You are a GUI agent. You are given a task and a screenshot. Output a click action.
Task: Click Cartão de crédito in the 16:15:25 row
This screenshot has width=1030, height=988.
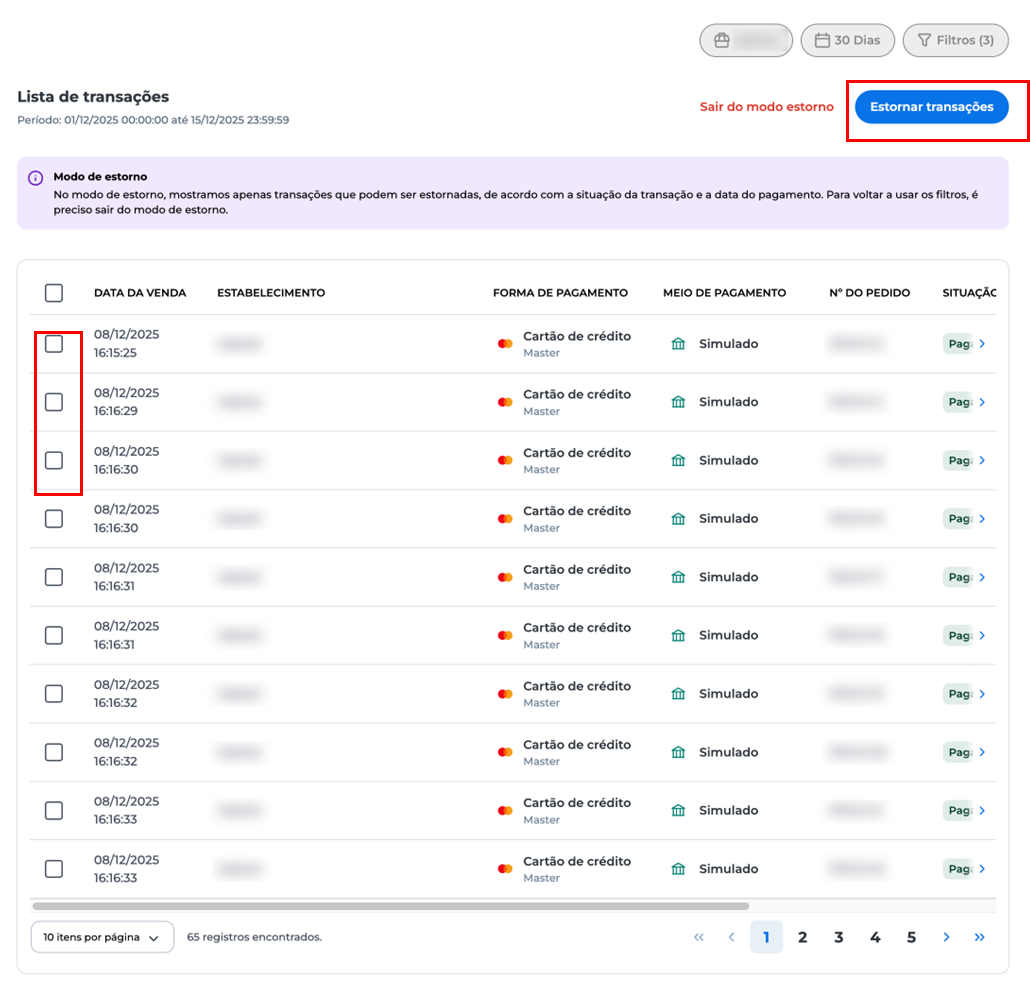[x=577, y=336]
